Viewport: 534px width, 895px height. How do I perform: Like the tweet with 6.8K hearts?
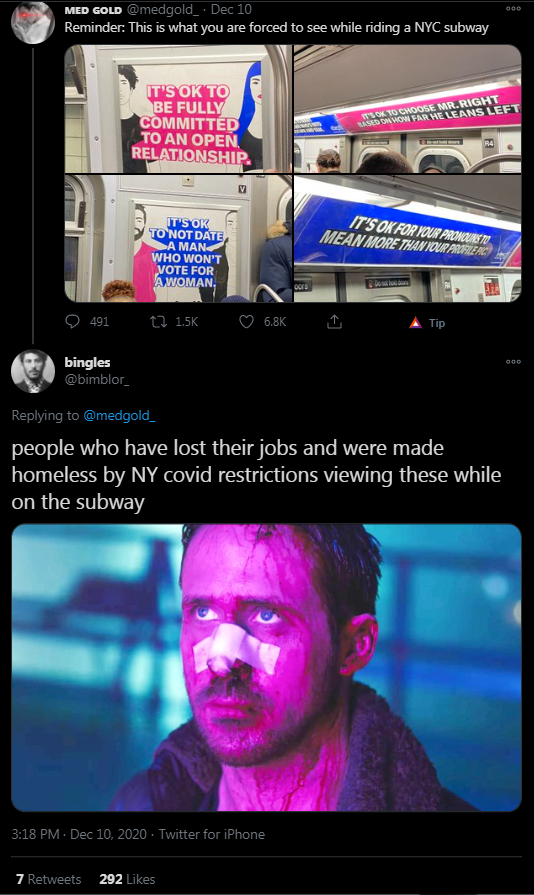pyautogui.click(x=246, y=322)
